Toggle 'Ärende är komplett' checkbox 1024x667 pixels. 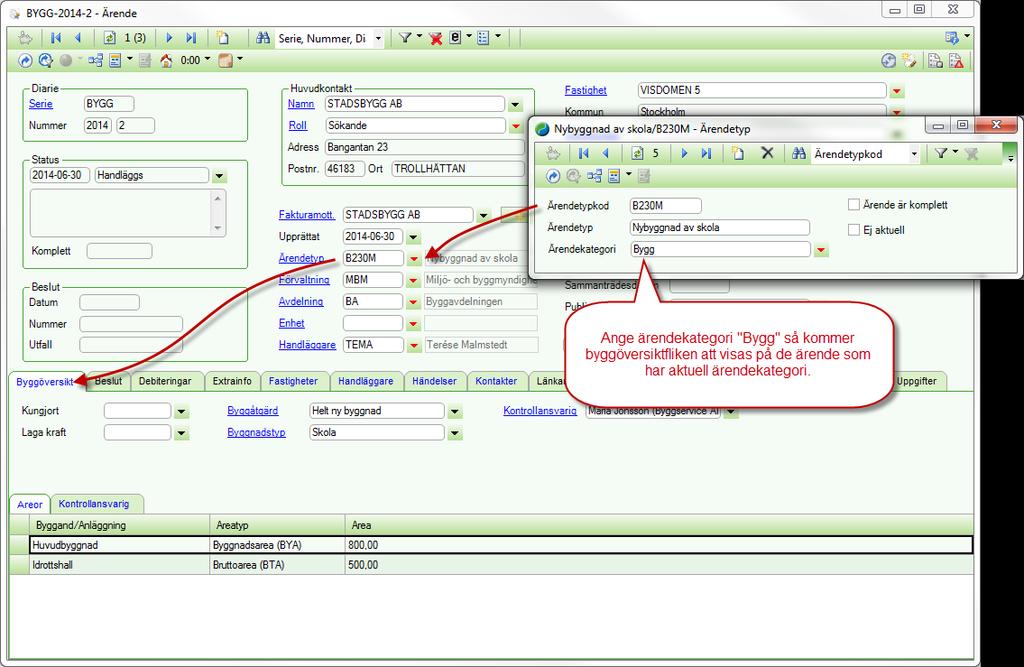point(854,204)
